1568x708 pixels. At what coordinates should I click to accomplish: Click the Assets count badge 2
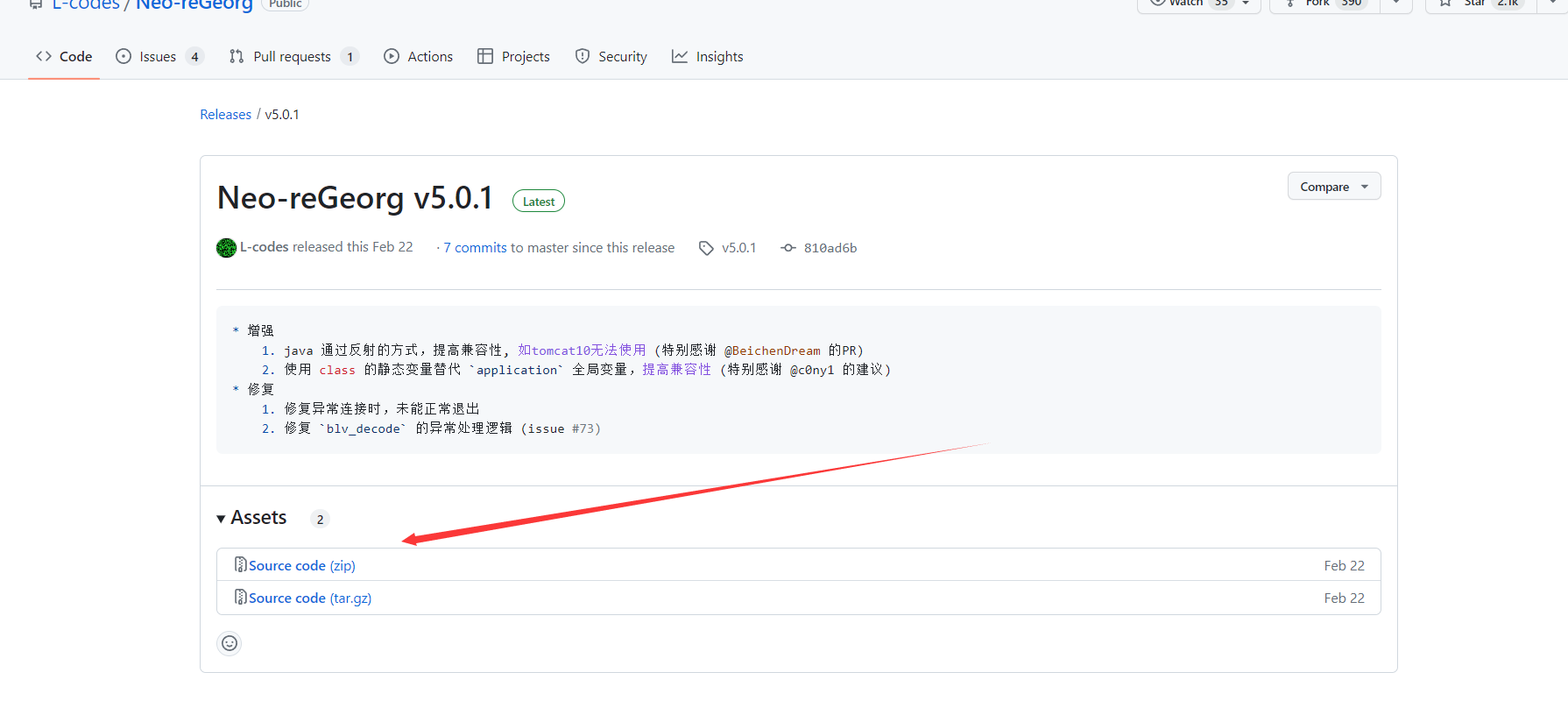pos(320,520)
